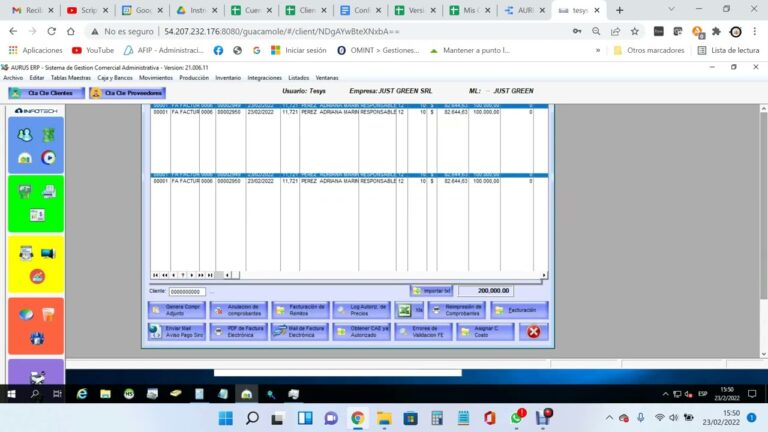Screen dimensions: 768x432
Task: Open the Inventario menu
Action: coord(228,78)
